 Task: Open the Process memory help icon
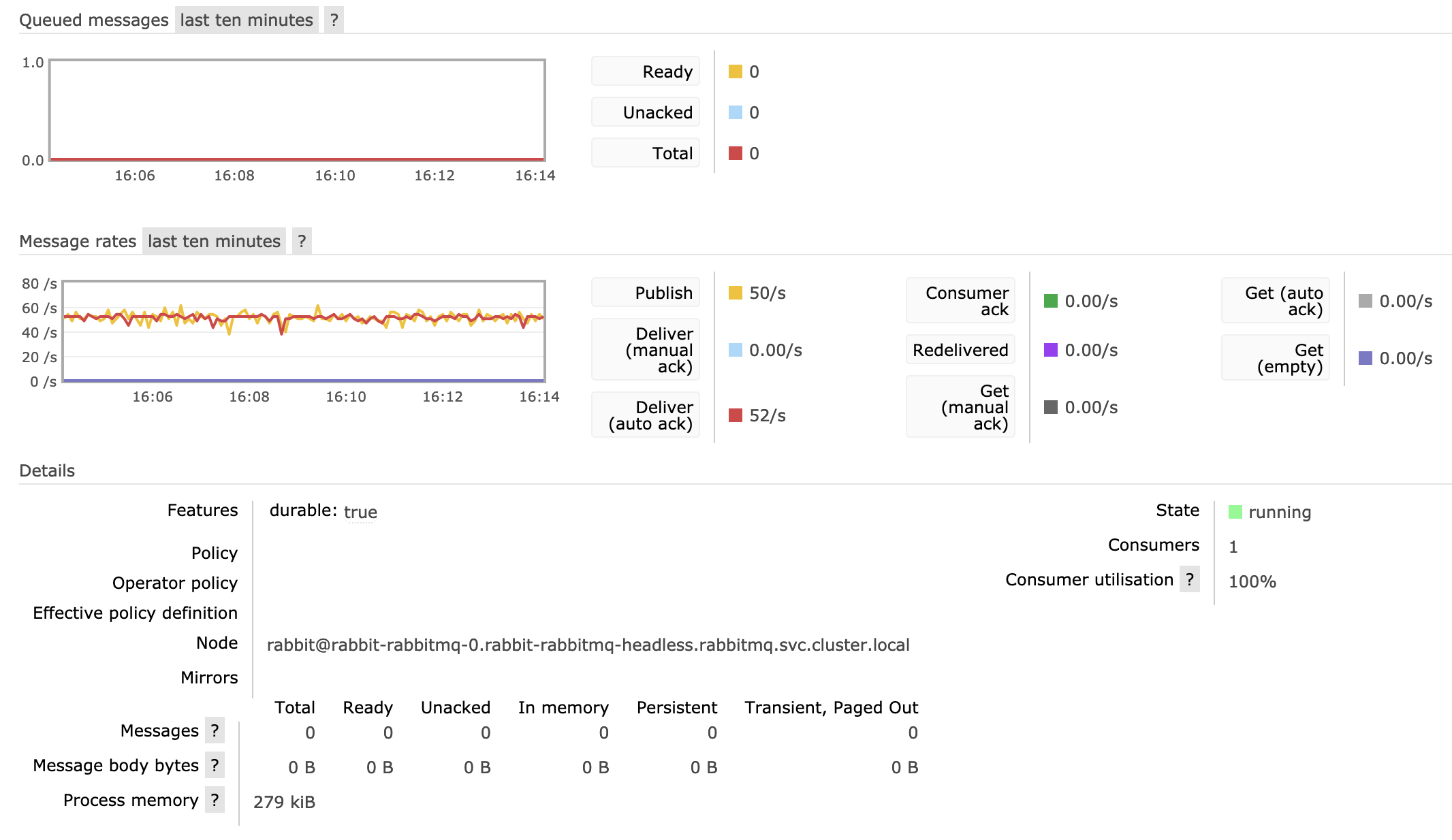215,800
